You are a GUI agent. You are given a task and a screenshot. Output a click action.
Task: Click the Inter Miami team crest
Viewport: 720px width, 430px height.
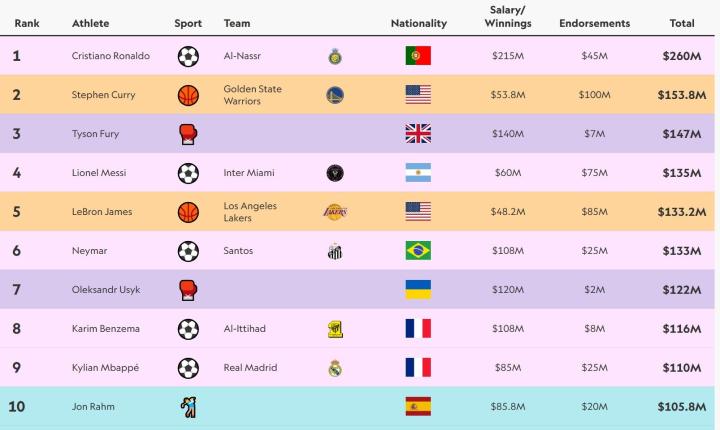coord(336,173)
